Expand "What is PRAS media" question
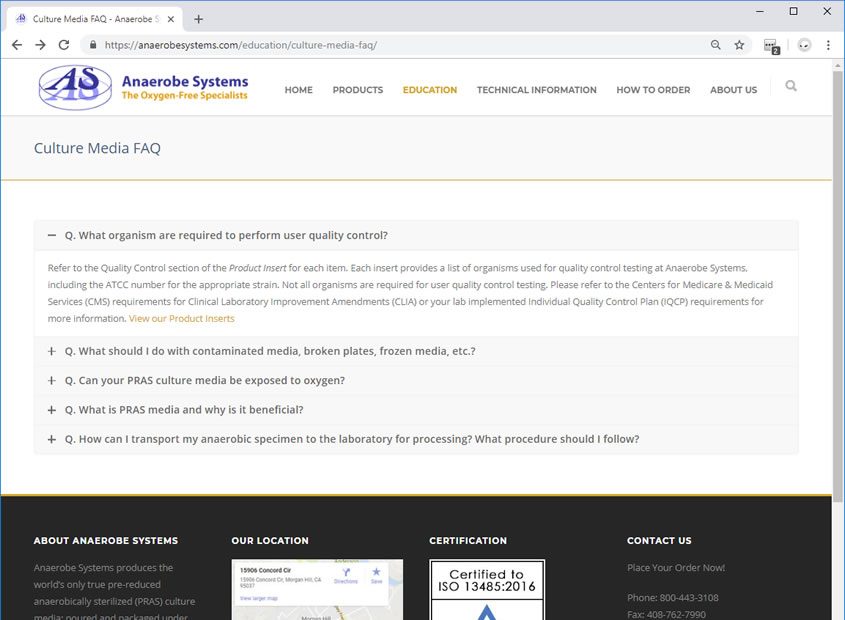Viewport: 845px width, 620px height. [x=184, y=410]
